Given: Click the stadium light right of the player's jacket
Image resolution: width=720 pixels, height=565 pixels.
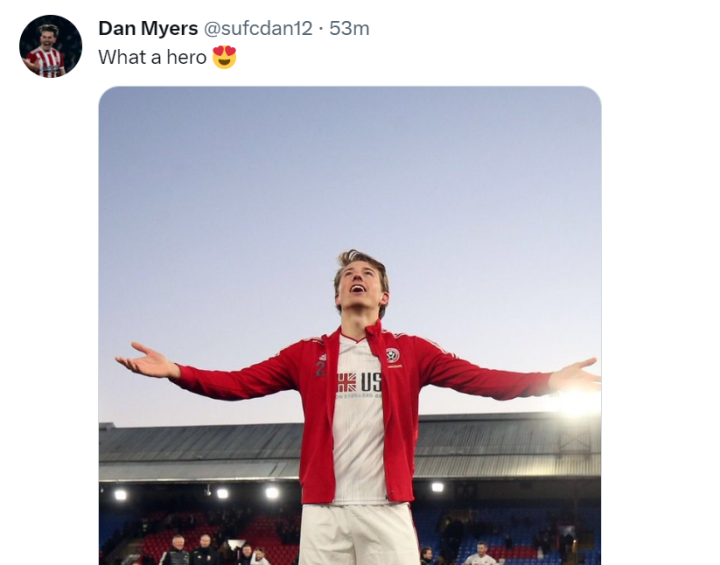Looking at the screenshot, I should [437, 487].
